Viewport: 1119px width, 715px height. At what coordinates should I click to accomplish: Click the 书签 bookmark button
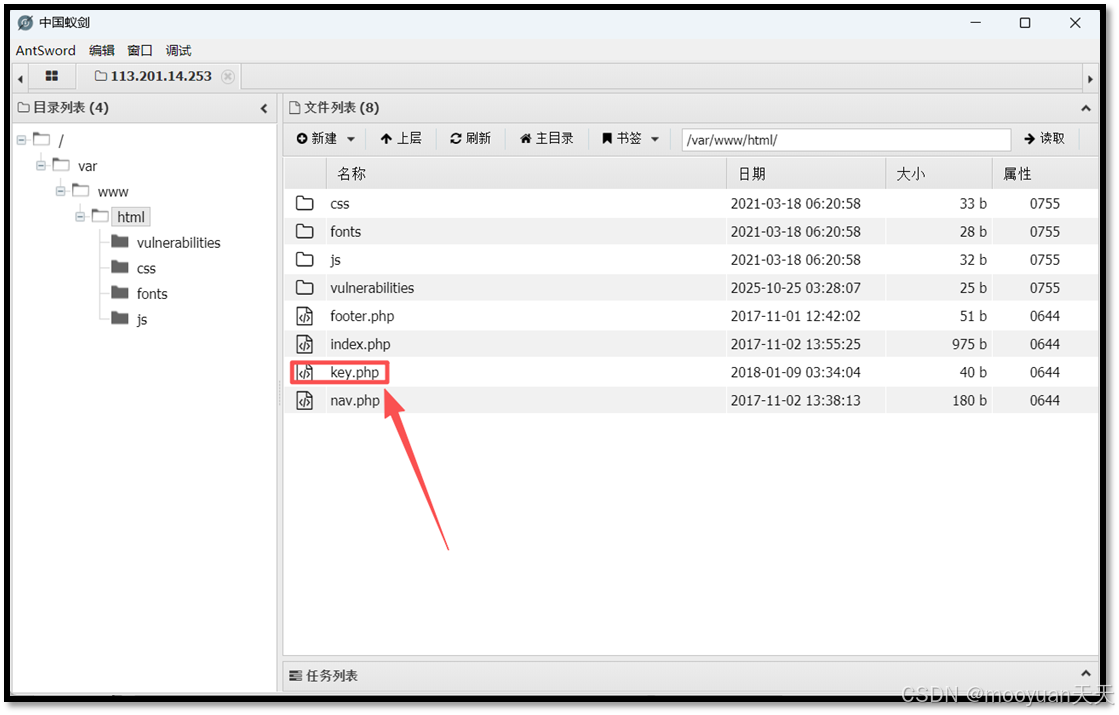[622, 138]
